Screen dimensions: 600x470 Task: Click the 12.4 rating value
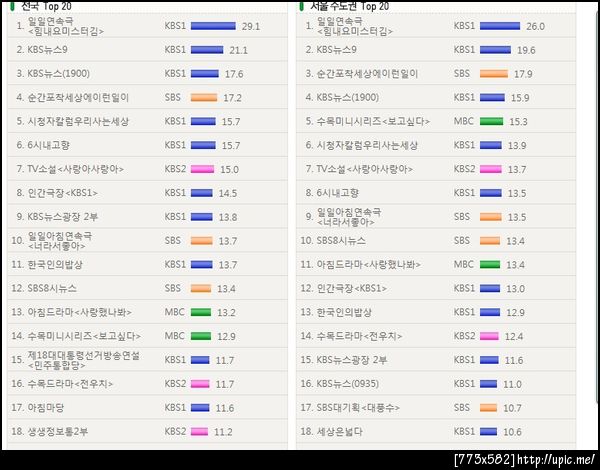514,336
